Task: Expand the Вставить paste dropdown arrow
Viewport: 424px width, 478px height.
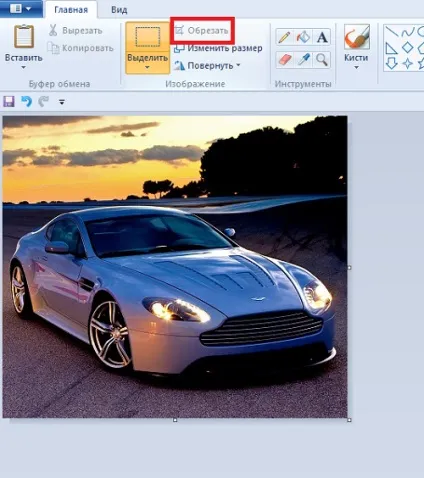Action: [x=23, y=67]
